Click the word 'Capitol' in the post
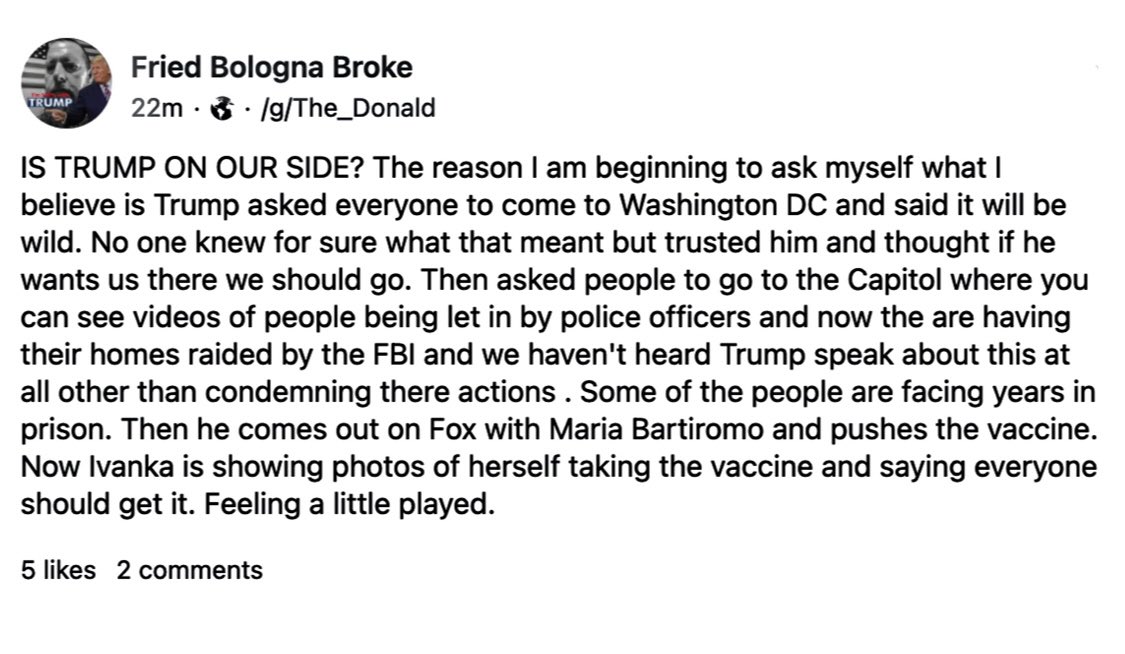 894,280
